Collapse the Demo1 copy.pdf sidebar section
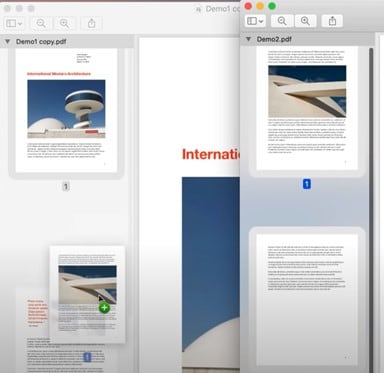The width and height of the screenshot is (384, 373). [x=7, y=42]
